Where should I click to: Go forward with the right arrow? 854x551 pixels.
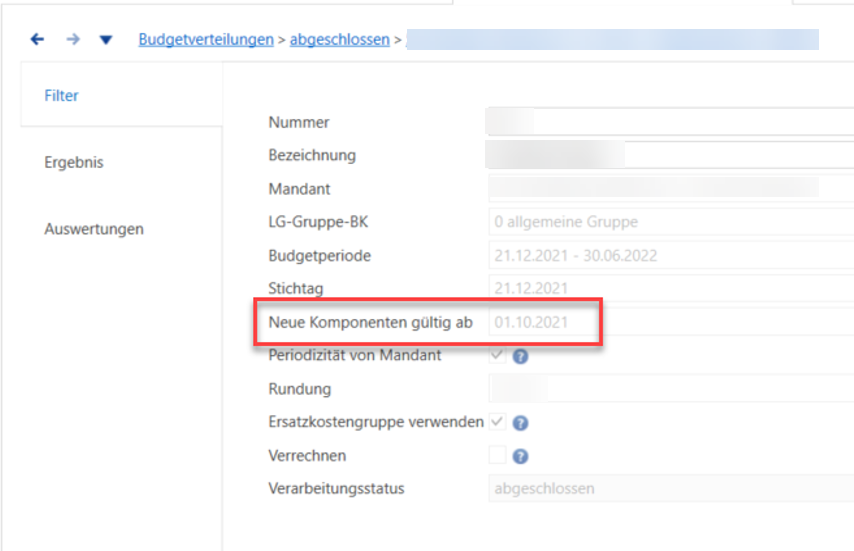[x=73, y=39]
